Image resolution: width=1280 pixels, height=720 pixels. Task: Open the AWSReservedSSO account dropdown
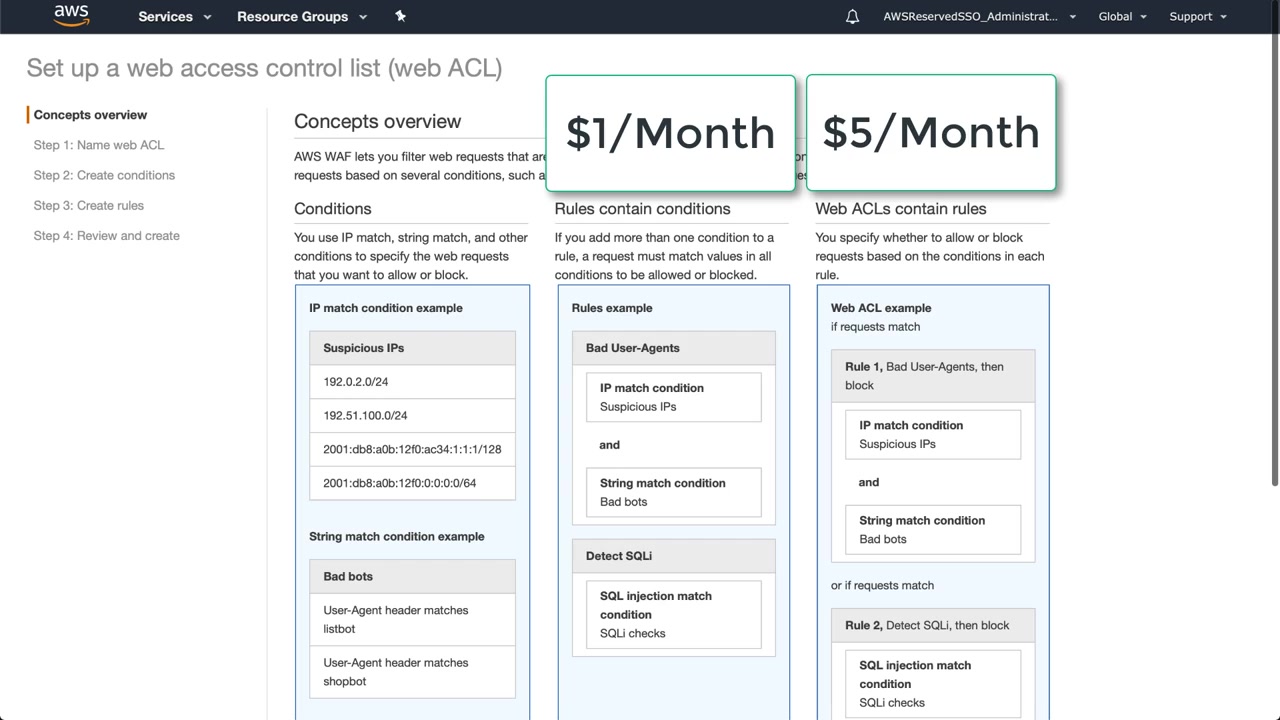coord(979,17)
